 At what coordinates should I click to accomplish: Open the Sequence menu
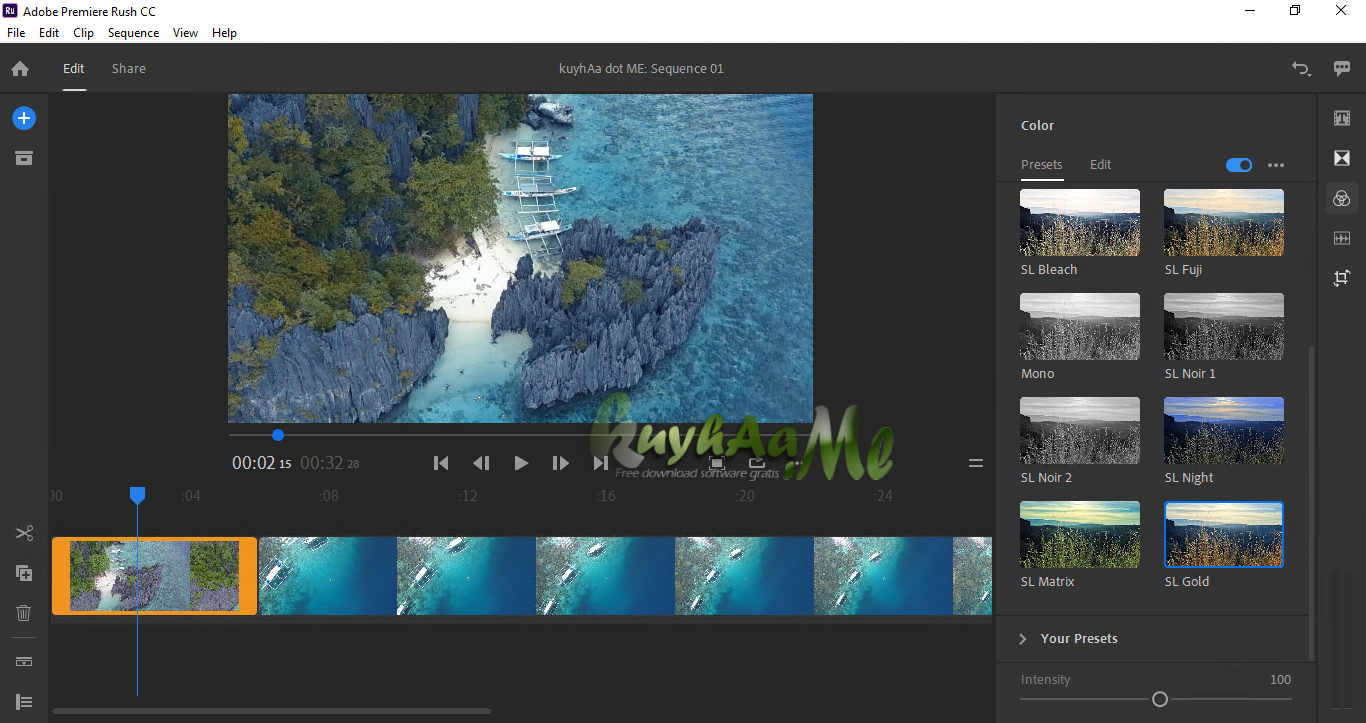(x=134, y=33)
